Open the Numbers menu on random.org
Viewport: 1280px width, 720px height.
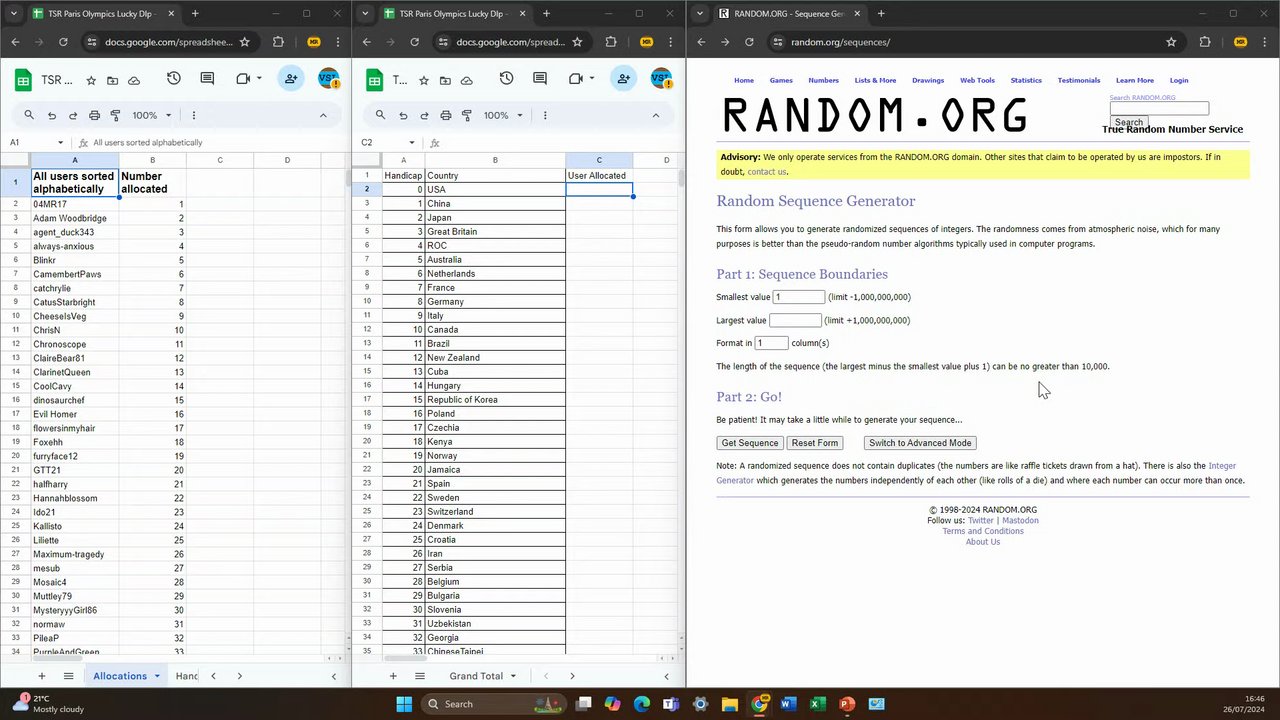(x=823, y=80)
